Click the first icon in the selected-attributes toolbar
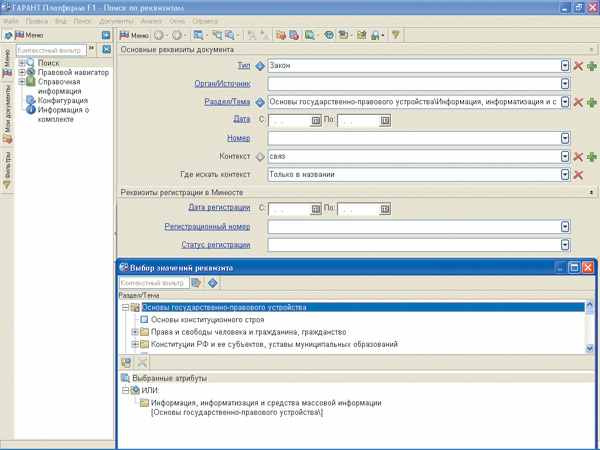This screenshot has height=450, width=600. point(126,362)
